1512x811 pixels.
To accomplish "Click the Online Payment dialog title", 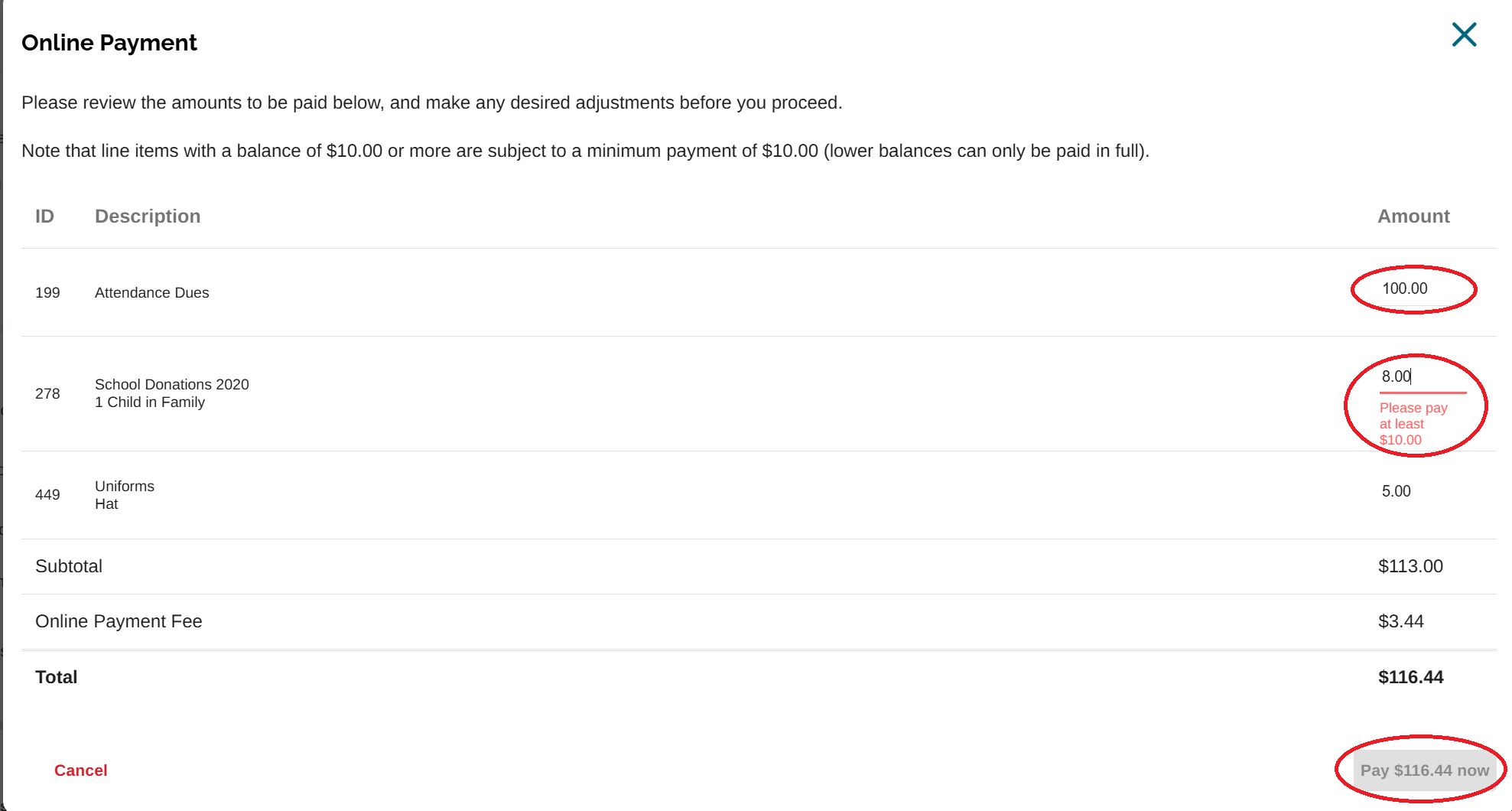I will 109,43.
